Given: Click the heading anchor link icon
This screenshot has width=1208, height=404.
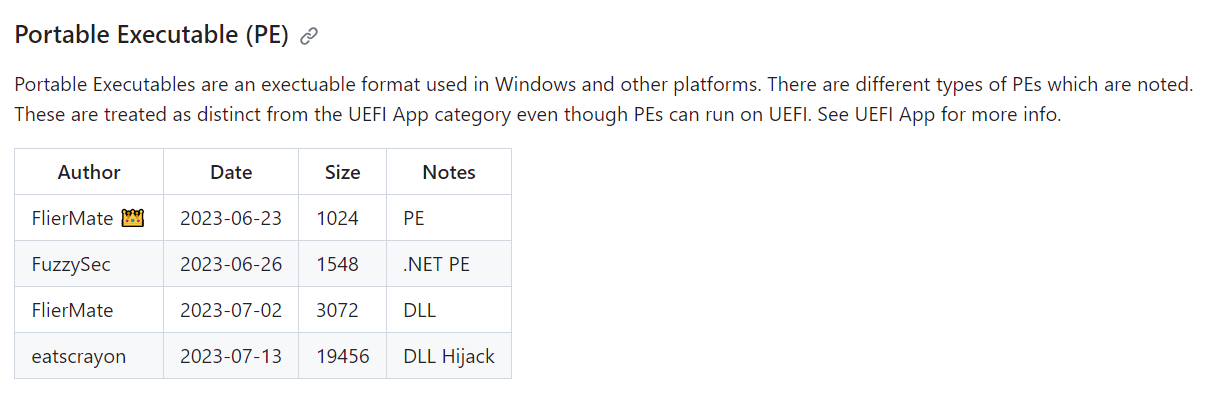Looking at the screenshot, I should coord(309,37).
